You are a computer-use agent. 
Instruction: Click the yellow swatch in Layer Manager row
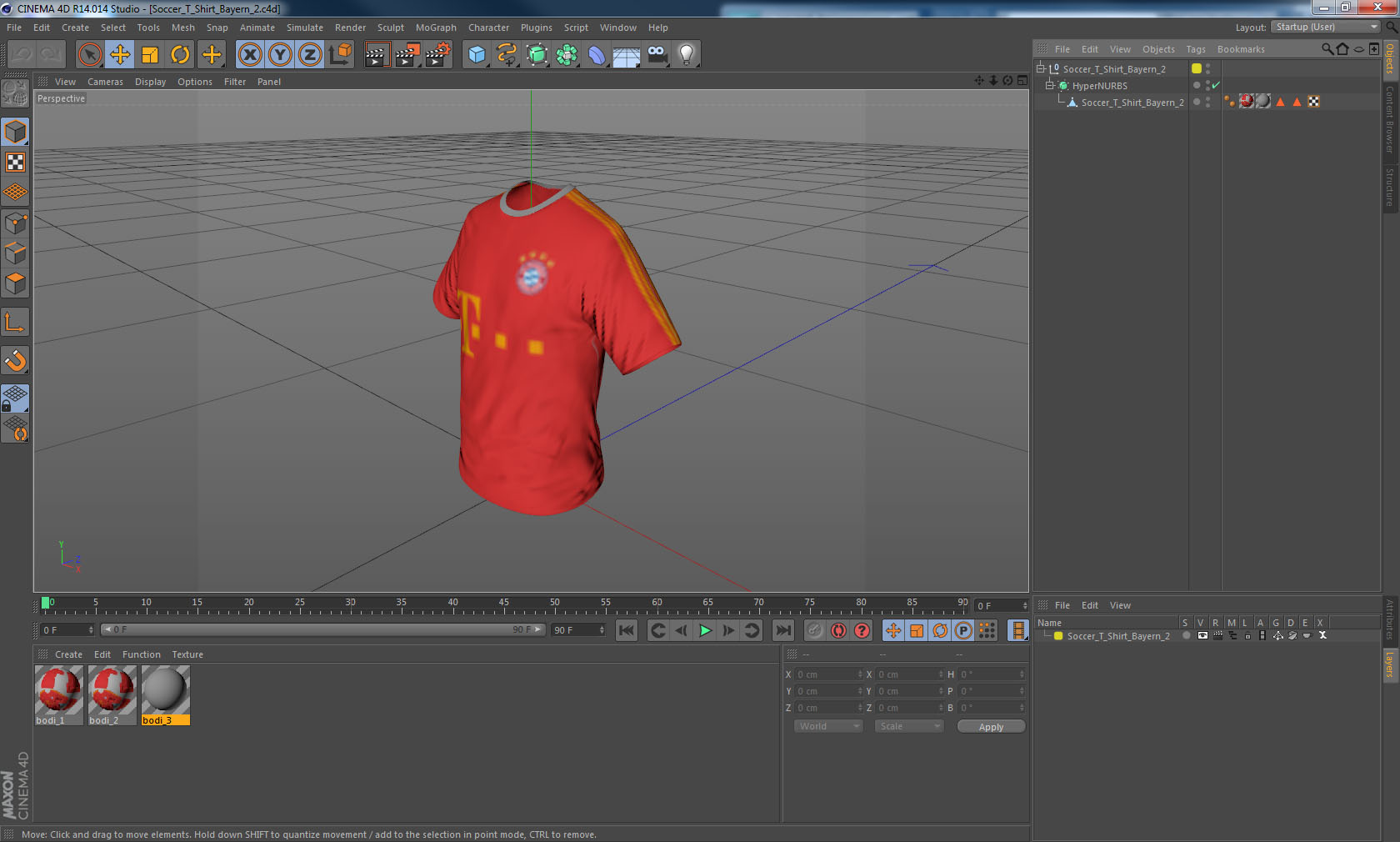click(x=1058, y=636)
